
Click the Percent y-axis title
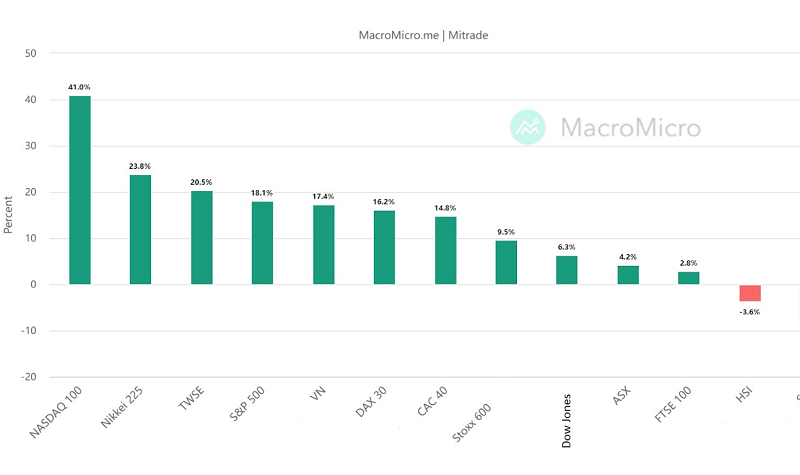pyautogui.click(x=9, y=215)
